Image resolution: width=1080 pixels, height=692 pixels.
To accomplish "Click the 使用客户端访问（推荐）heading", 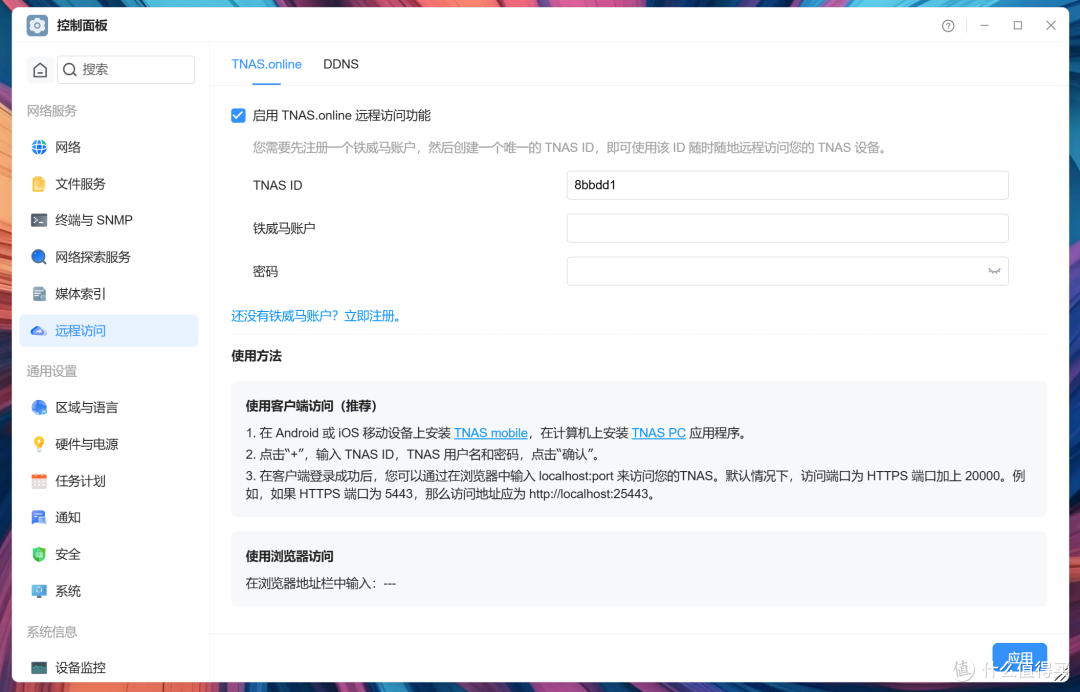I will click(311, 406).
